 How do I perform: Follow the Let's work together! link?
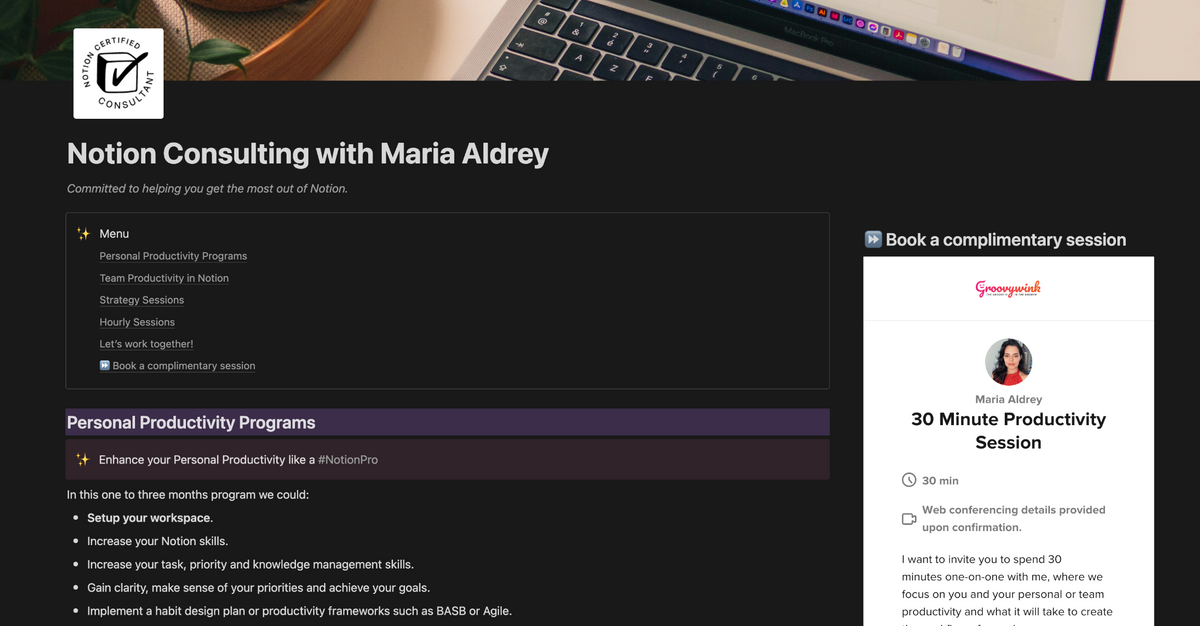pos(146,344)
